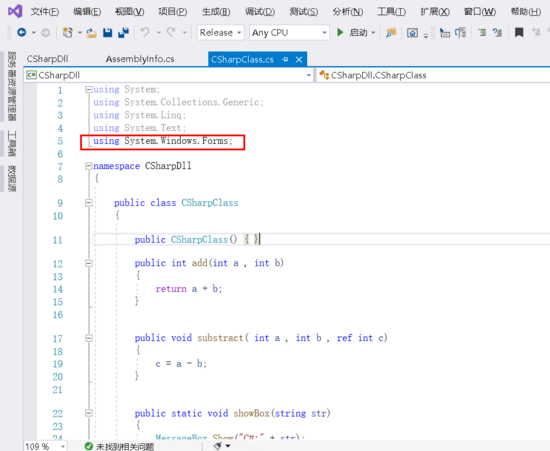Click the open file folder icon

click(x=91, y=33)
